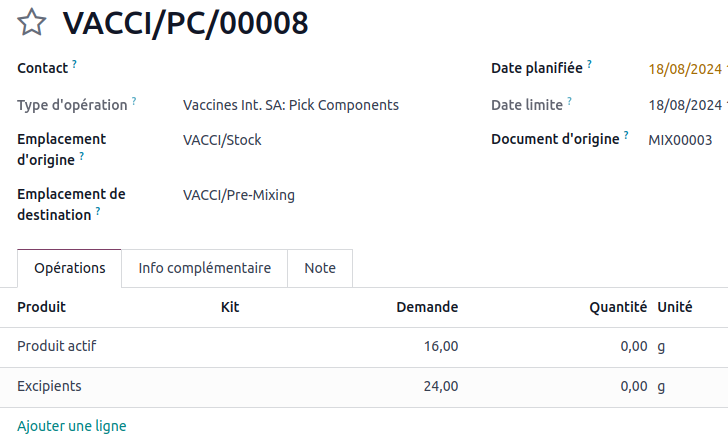Select the Produit actif row
The width and height of the screenshot is (728, 442).
pyautogui.click(x=57, y=347)
